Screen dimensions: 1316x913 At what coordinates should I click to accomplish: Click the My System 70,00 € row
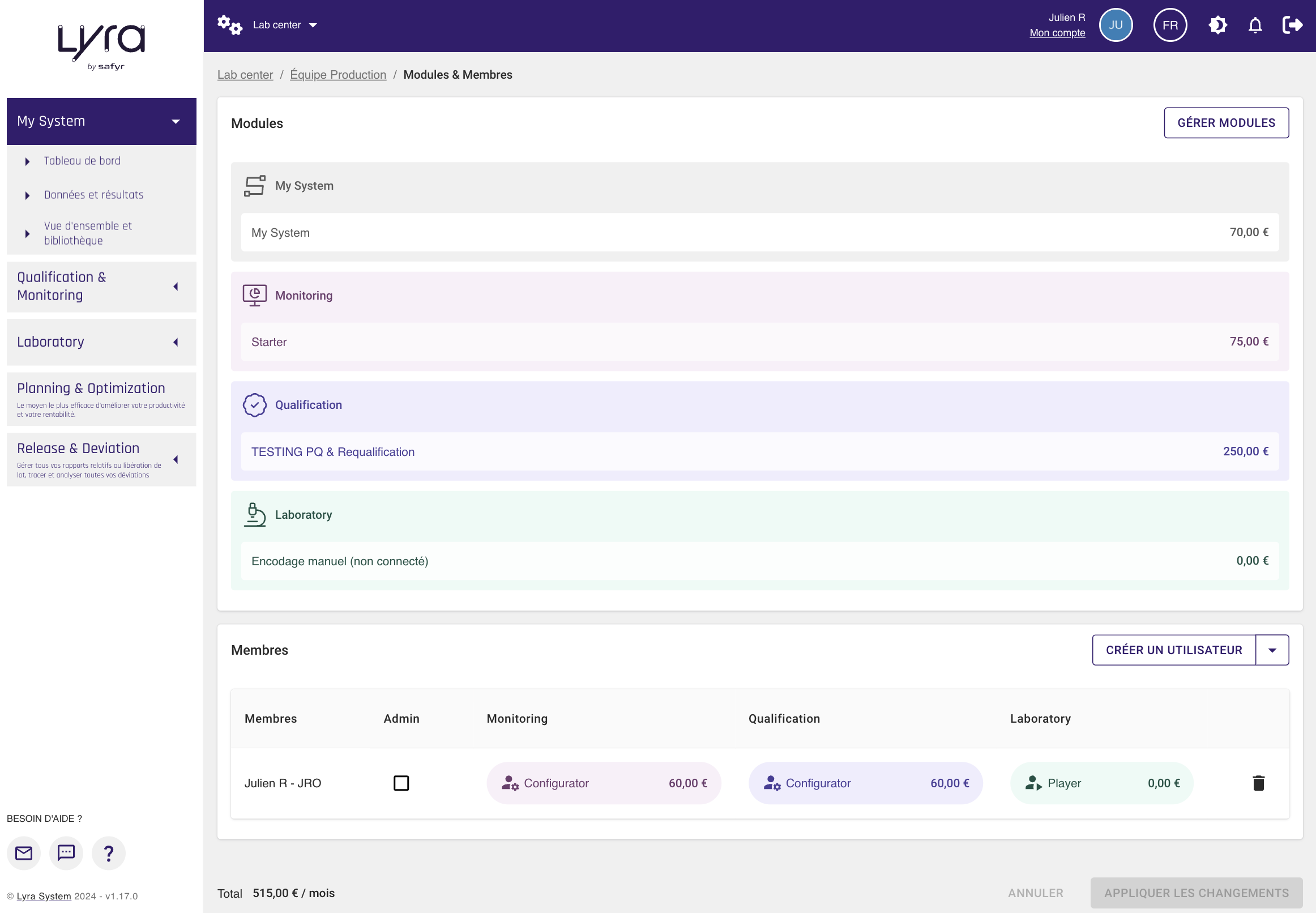(x=759, y=232)
